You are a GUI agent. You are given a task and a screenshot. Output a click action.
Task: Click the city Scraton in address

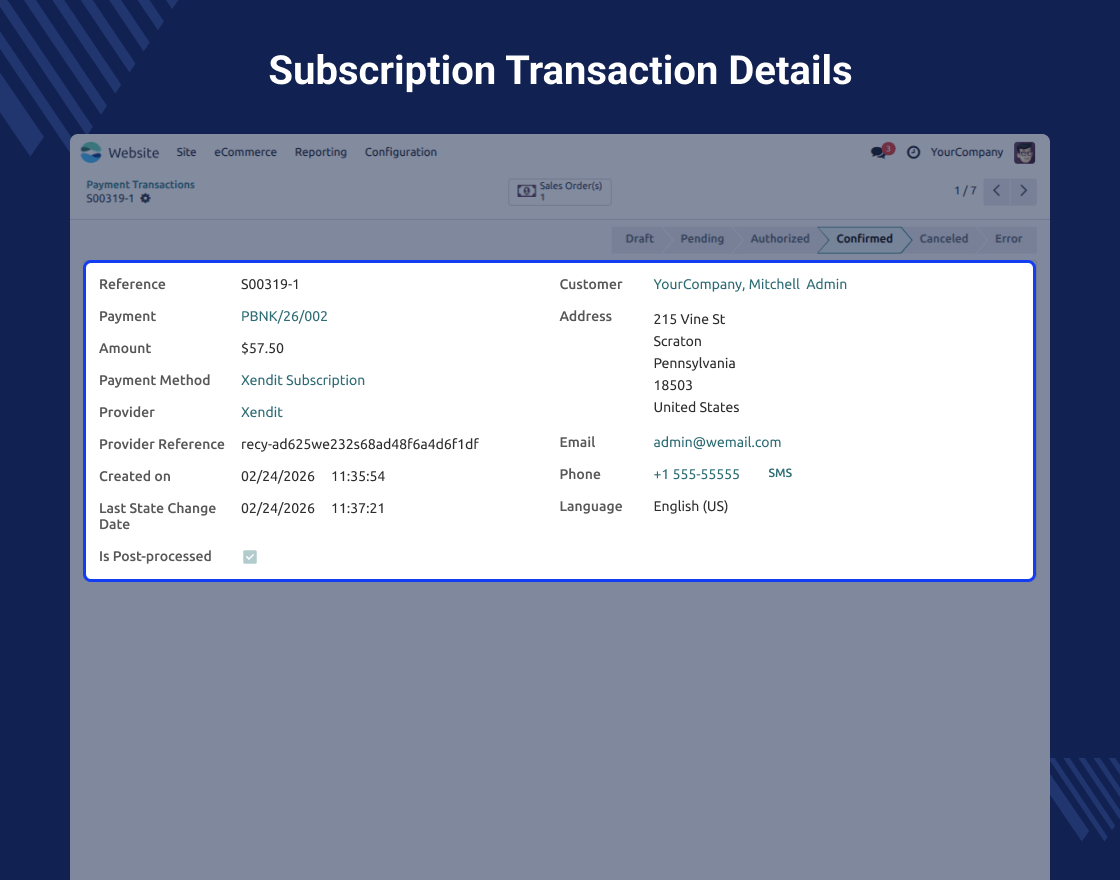677,341
